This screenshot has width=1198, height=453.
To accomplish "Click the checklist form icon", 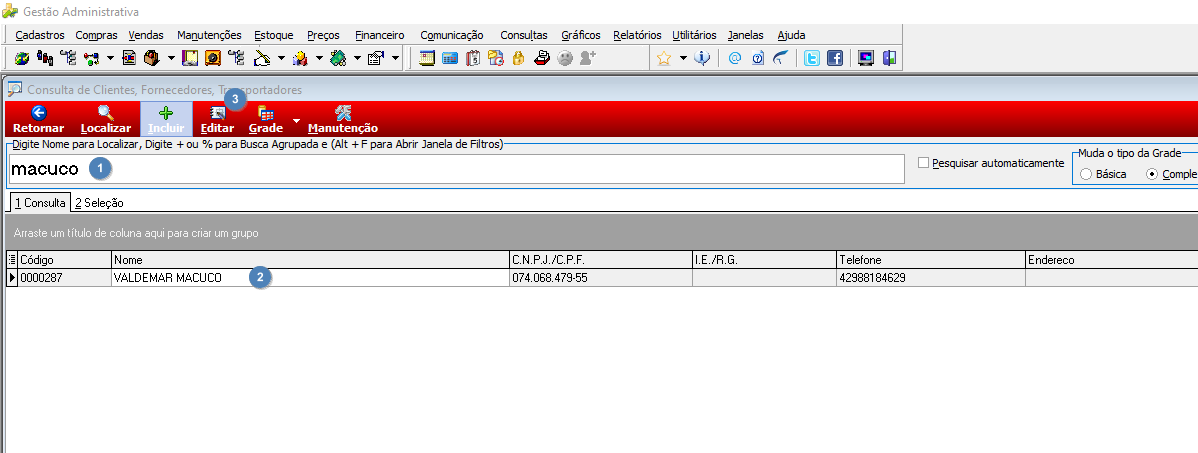I will tap(375, 58).
